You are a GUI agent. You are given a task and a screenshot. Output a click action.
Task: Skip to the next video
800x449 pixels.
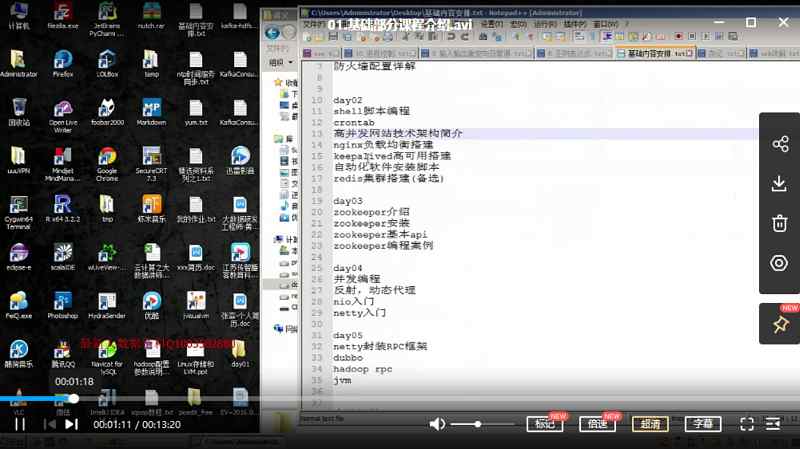tap(71, 424)
